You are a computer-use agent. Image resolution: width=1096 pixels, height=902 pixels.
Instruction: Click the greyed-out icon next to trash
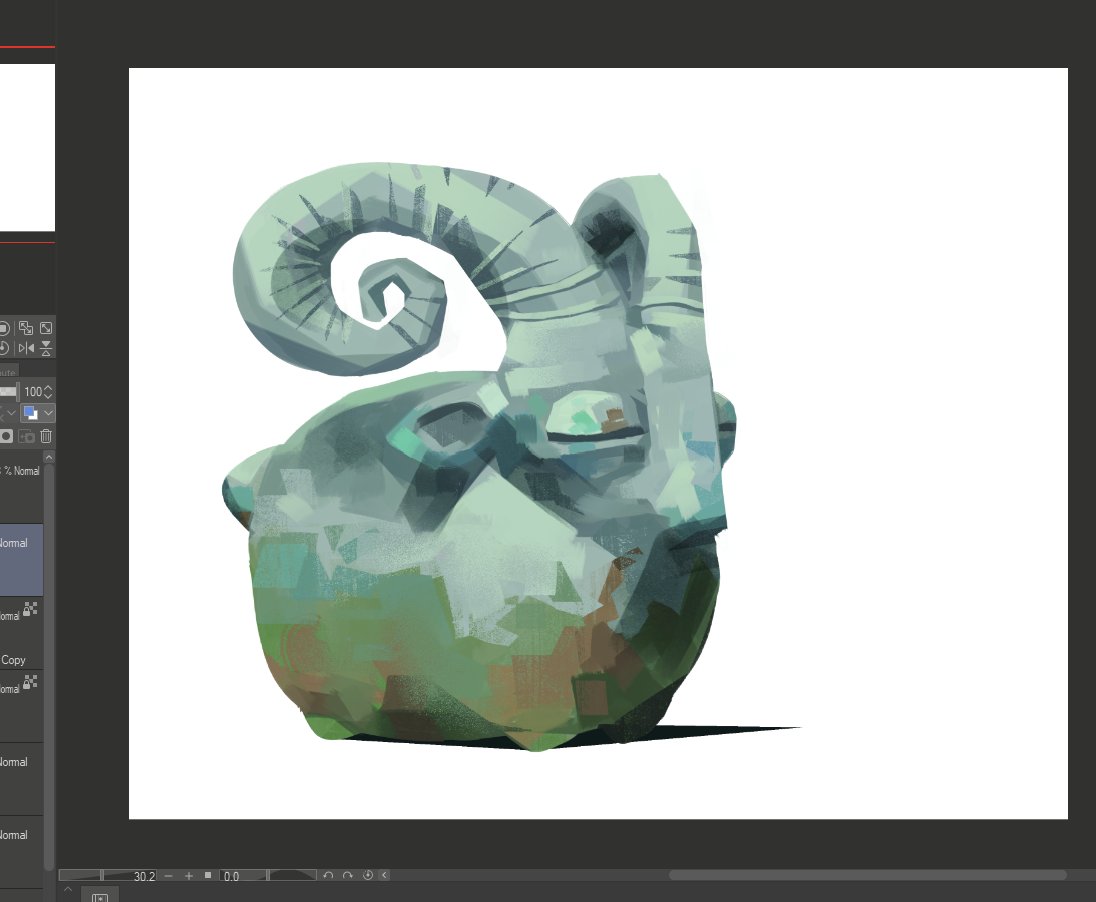[x=27, y=436]
